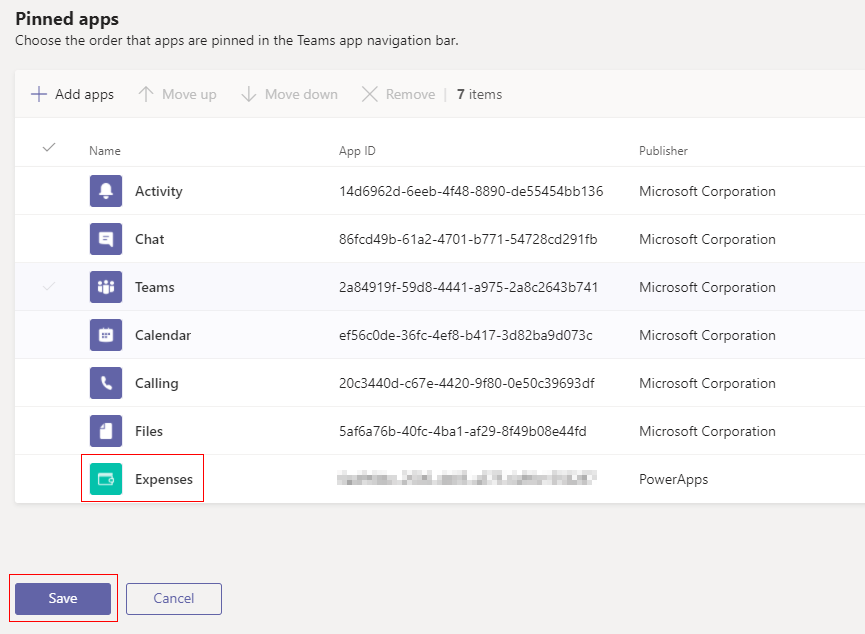Select the Chat app name
Screen dimensions: 865x634
pos(149,239)
